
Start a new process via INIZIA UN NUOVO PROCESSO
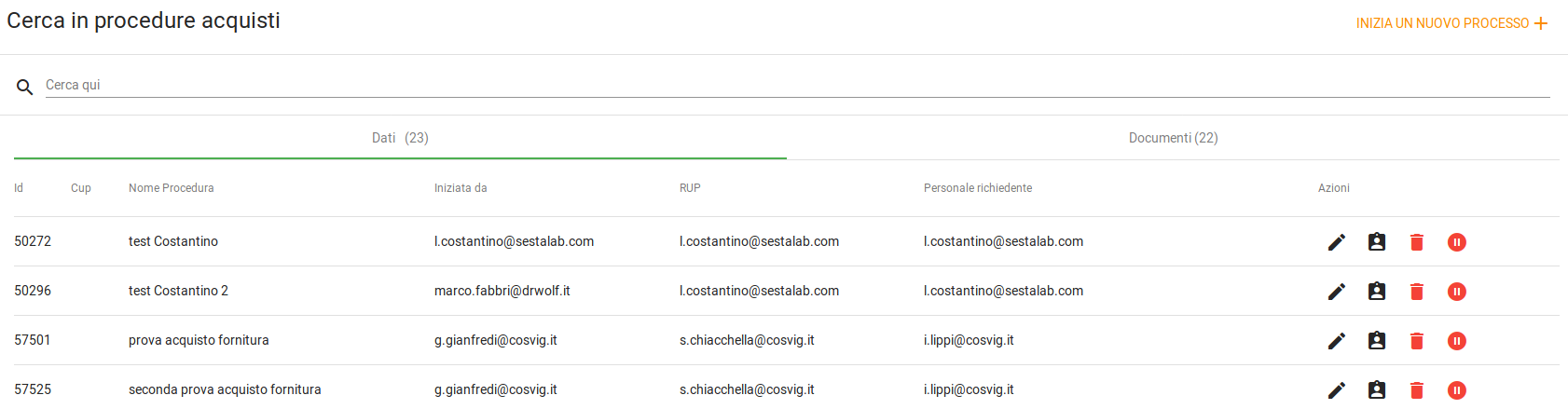[x=1451, y=23]
